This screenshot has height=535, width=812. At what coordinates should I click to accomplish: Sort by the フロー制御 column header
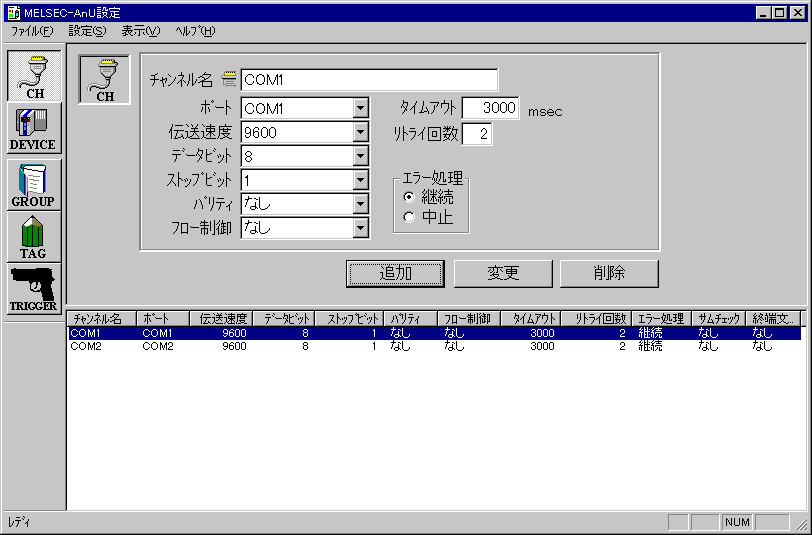click(x=469, y=319)
